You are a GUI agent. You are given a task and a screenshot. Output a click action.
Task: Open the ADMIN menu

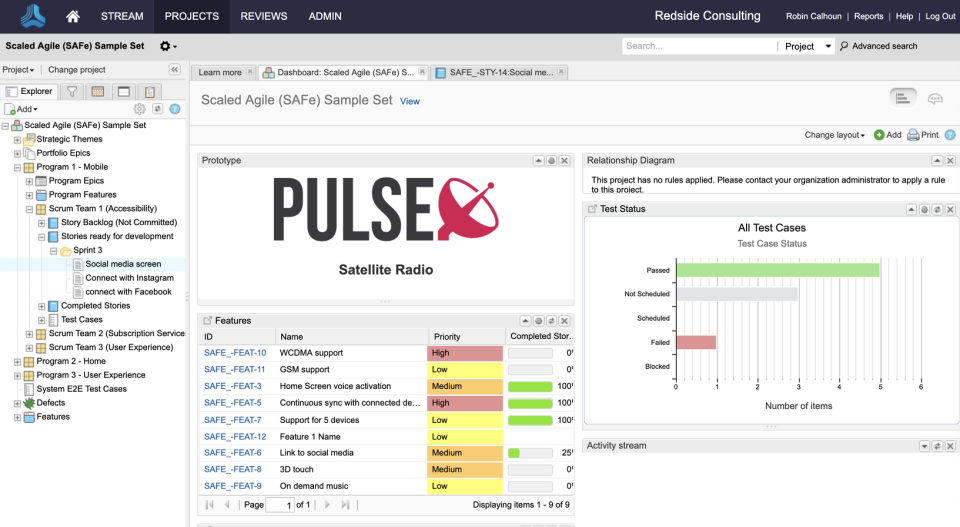pos(325,17)
